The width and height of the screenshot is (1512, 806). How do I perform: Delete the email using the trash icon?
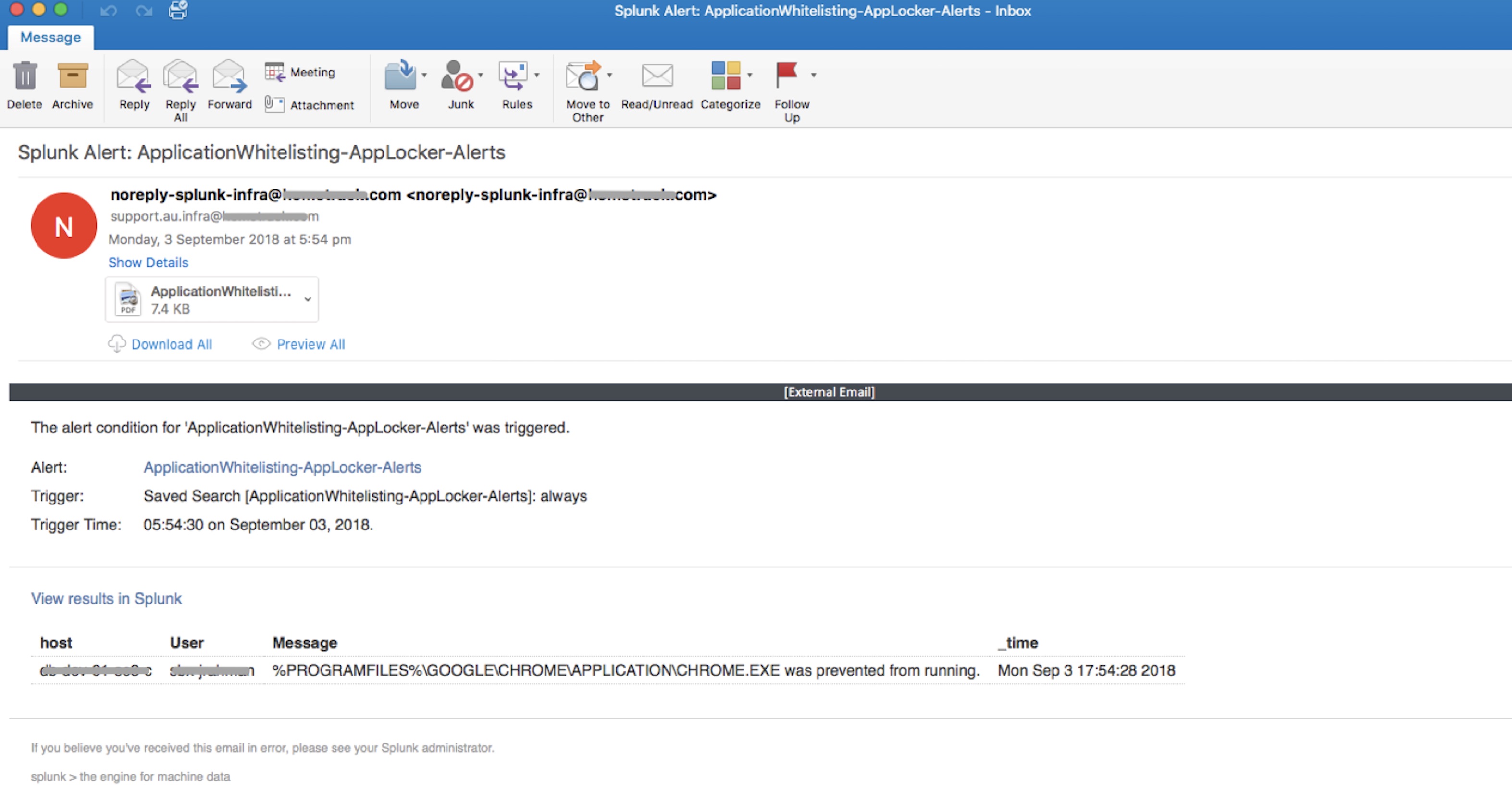click(24, 85)
